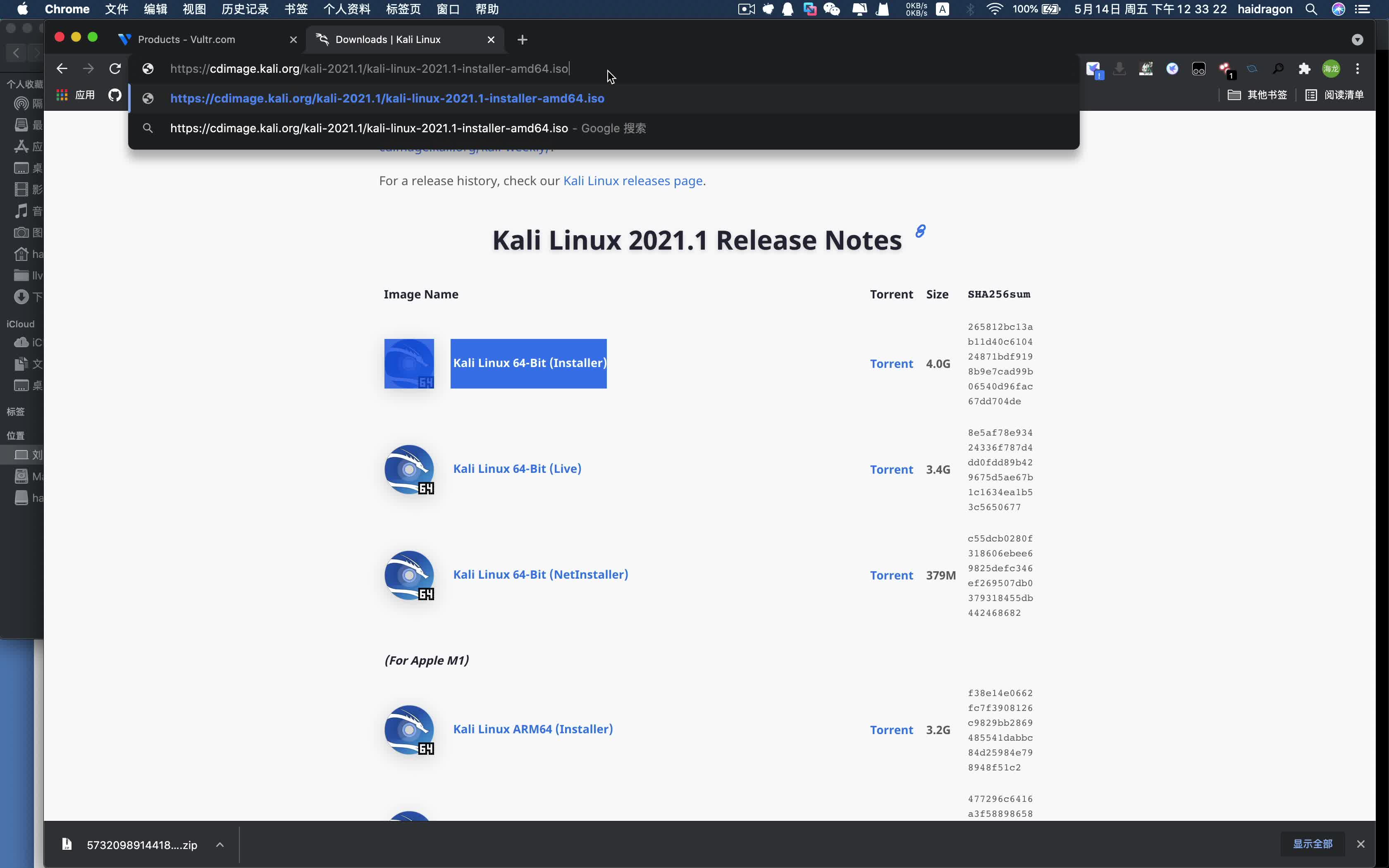Download Torrent for 64-Bit (Installer)

point(891,364)
